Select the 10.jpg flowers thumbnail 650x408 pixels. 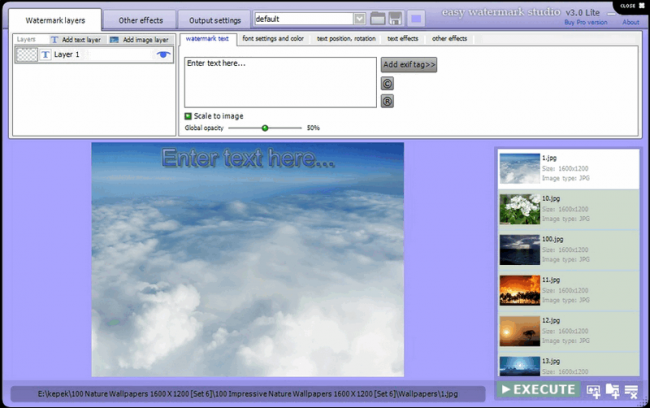519,209
